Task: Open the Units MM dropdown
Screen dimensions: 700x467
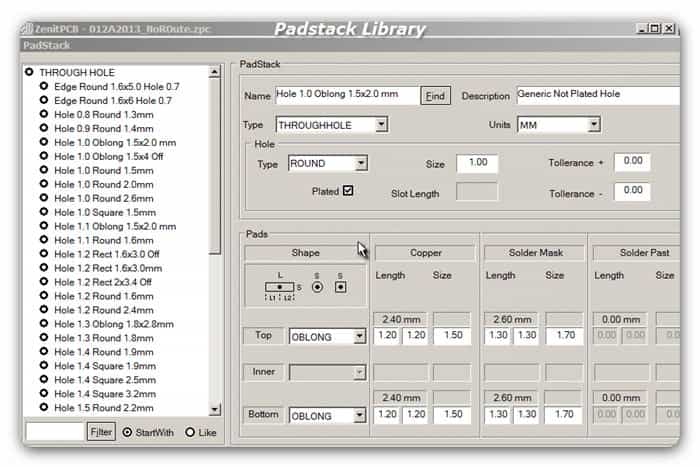Action: 593,125
